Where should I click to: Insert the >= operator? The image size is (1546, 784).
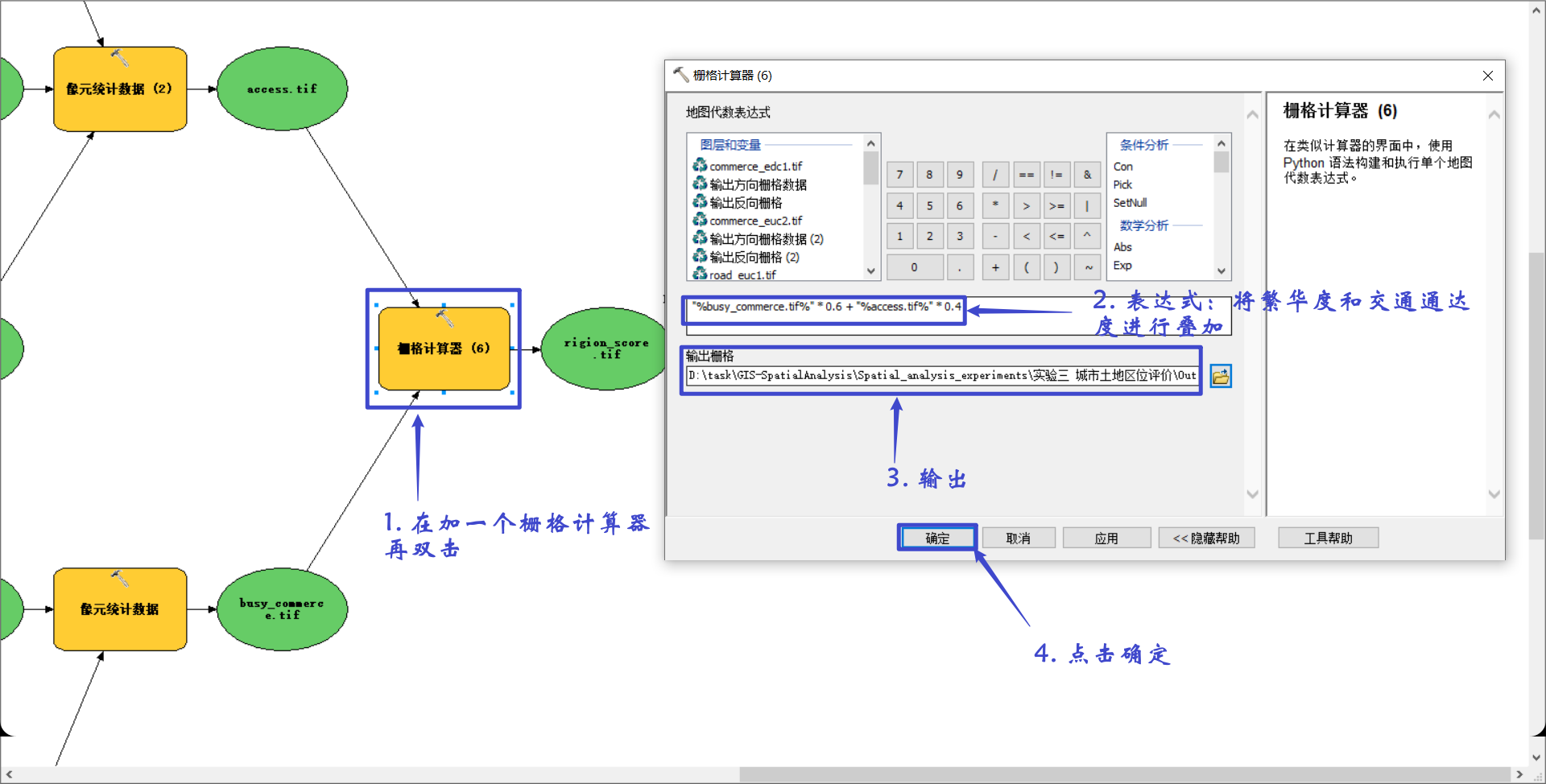coord(1056,205)
